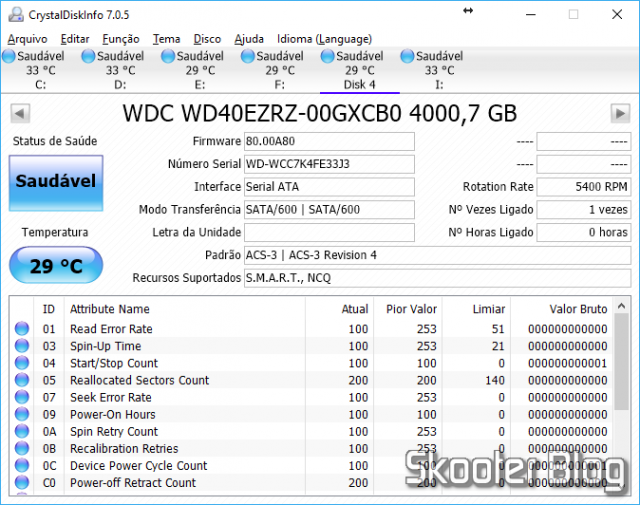Click status icon of Read Error Rate row

(22, 329)
